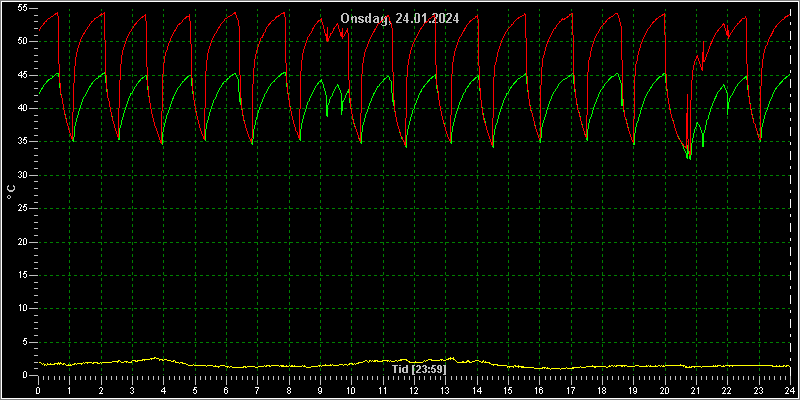Click the 10 mark on temperature axis
This screenshot has width=800, height=400.
pos(21,309)
